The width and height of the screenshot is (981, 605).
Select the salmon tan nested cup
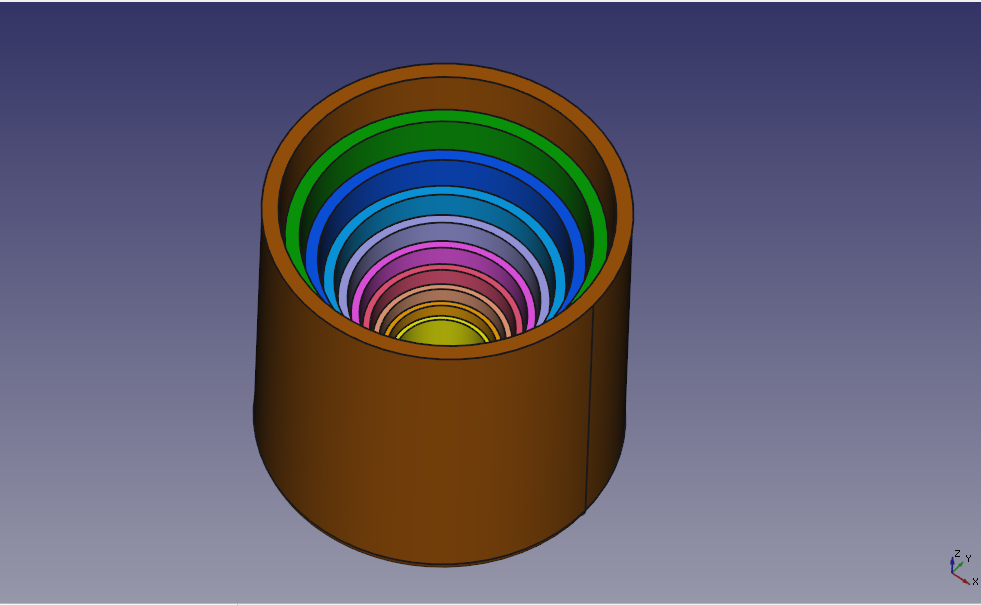pos(443,293)
